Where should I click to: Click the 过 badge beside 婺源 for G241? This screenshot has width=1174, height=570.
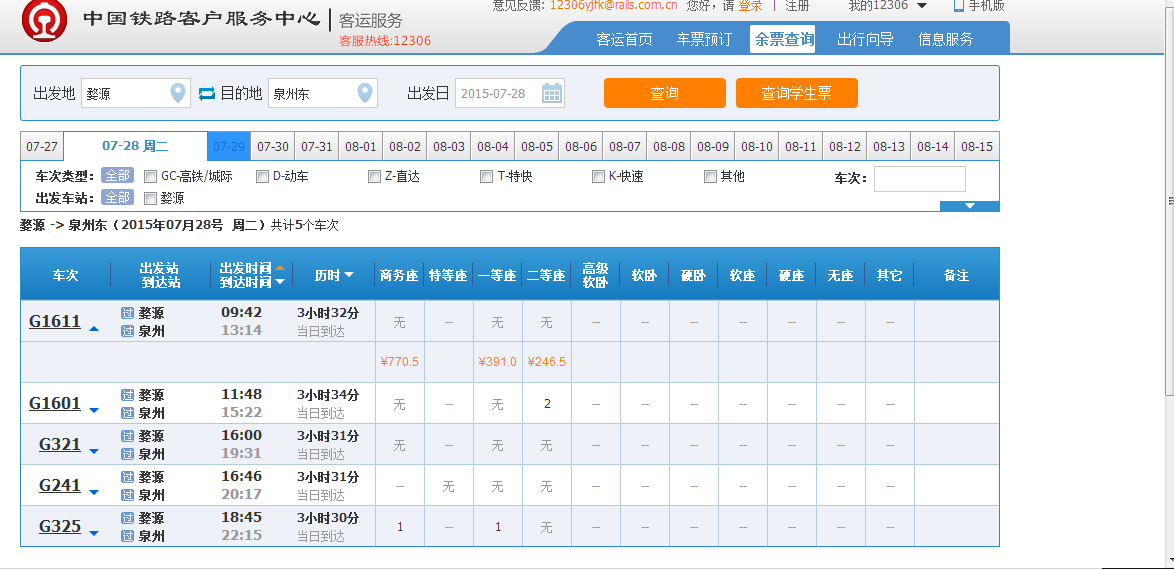(x=127, y=477)
